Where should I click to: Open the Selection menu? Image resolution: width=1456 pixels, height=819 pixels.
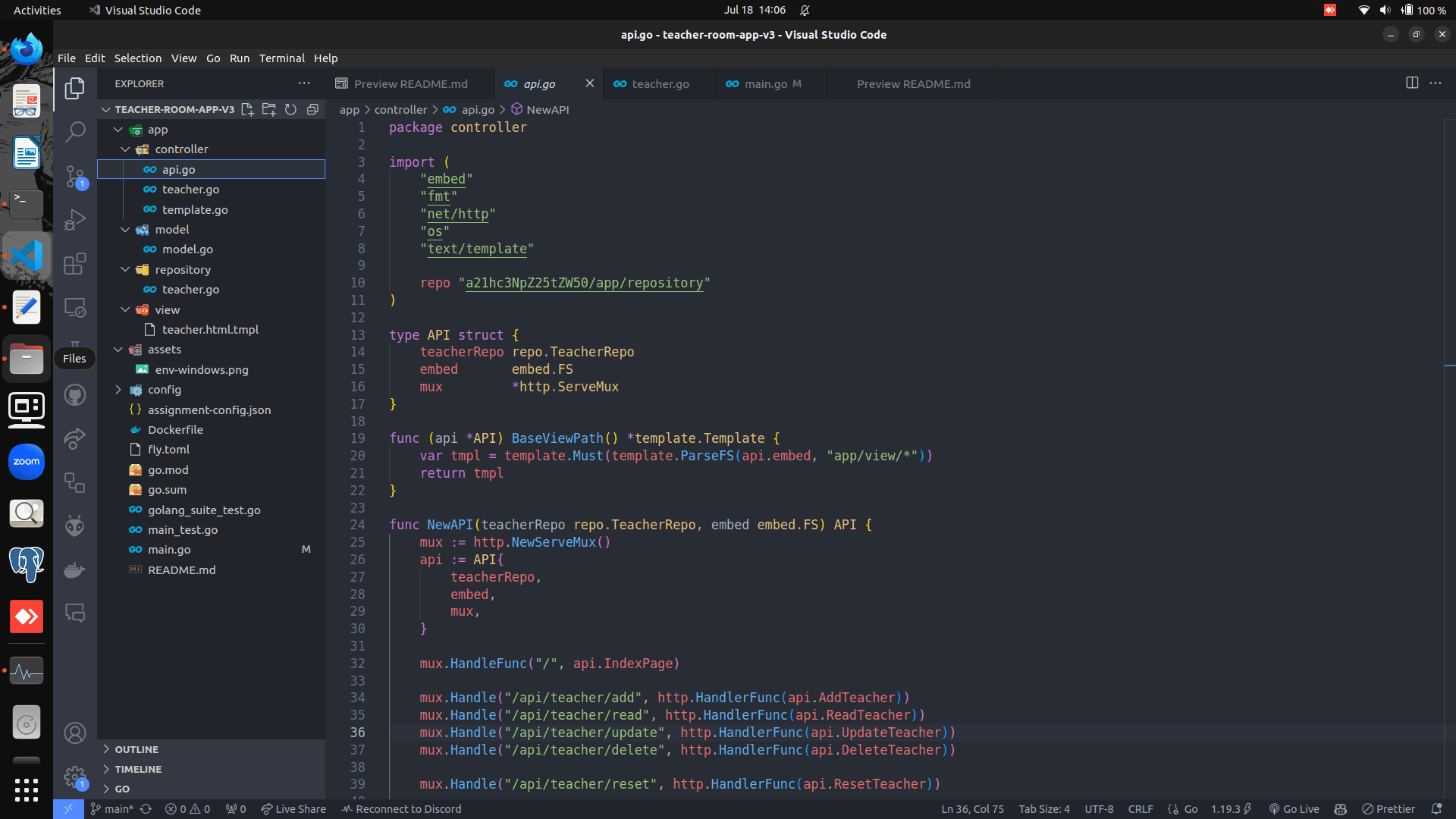[x=138, y=58]
